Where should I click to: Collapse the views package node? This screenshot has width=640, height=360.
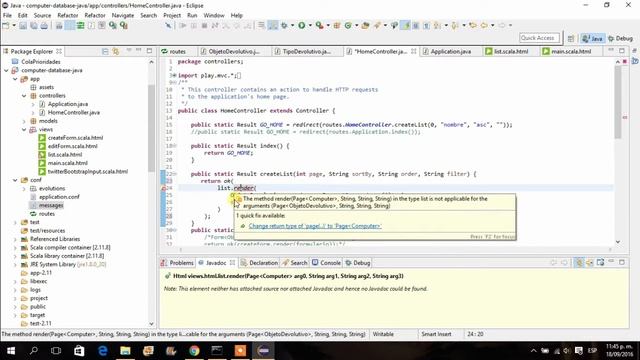tap(24, 129)
